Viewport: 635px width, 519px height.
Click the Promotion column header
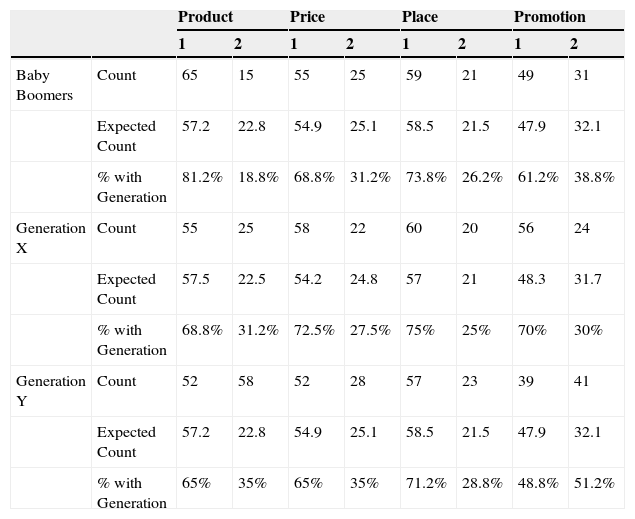click(x=549, y=17)
